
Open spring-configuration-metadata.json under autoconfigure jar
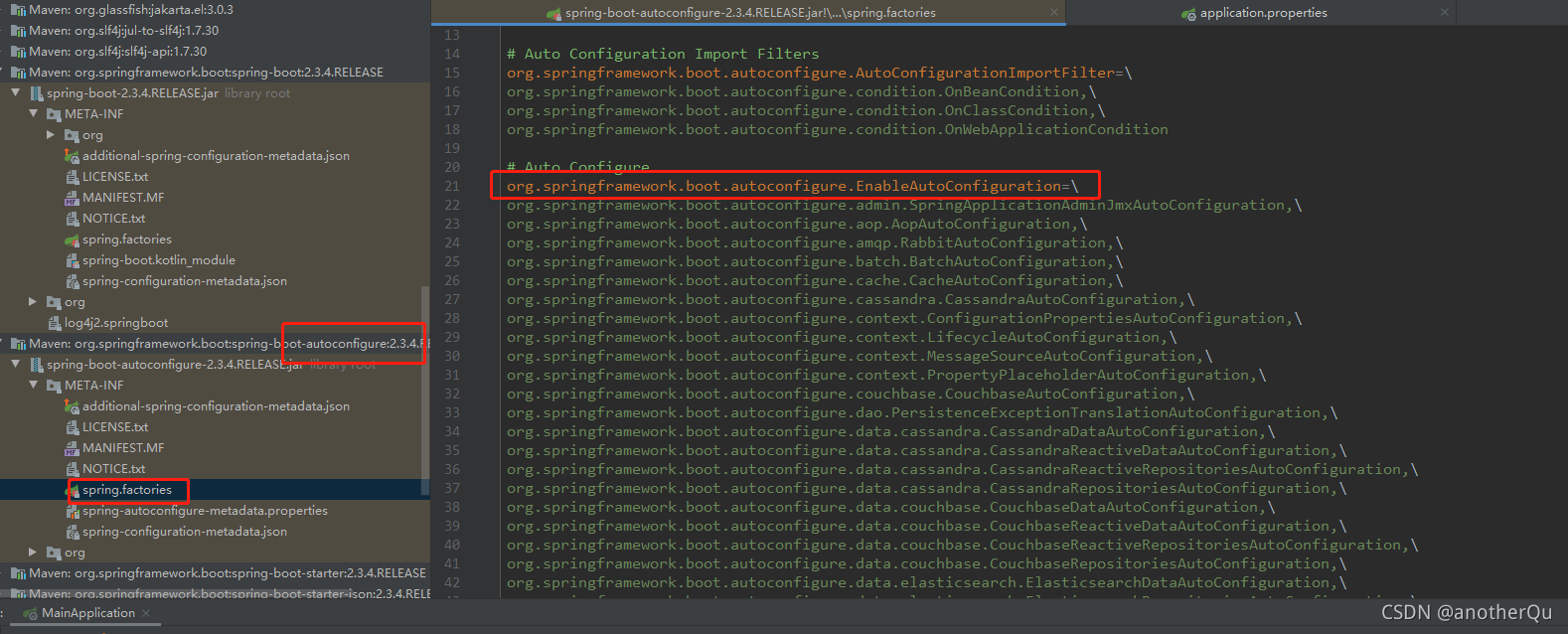coord(185,531)
